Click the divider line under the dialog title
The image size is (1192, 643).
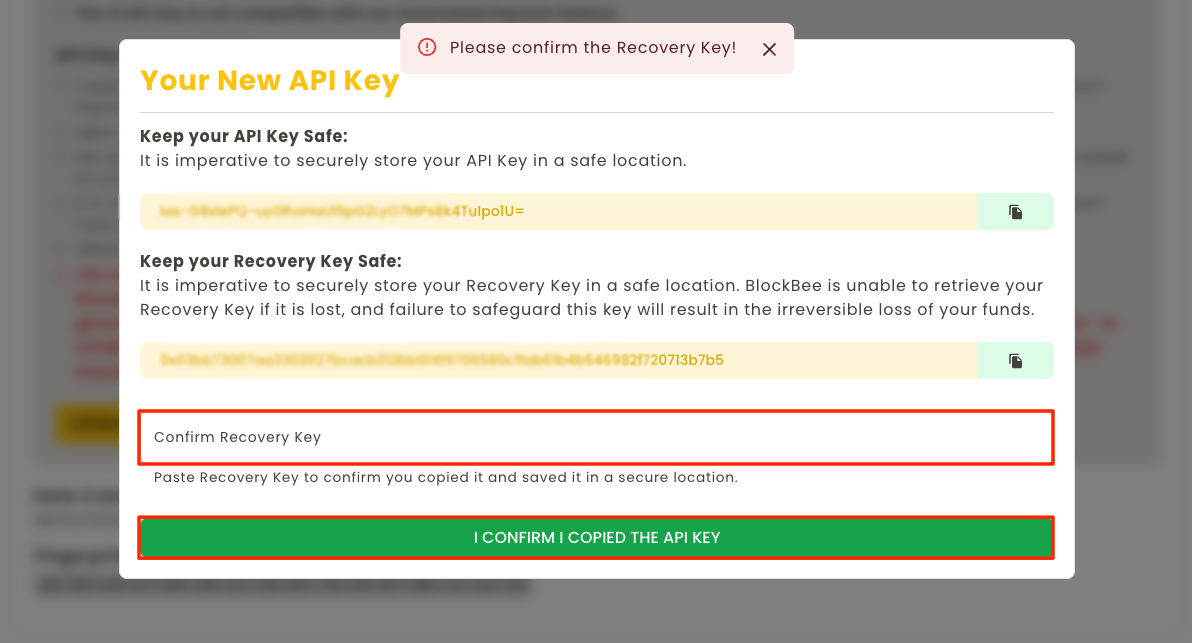596,113
